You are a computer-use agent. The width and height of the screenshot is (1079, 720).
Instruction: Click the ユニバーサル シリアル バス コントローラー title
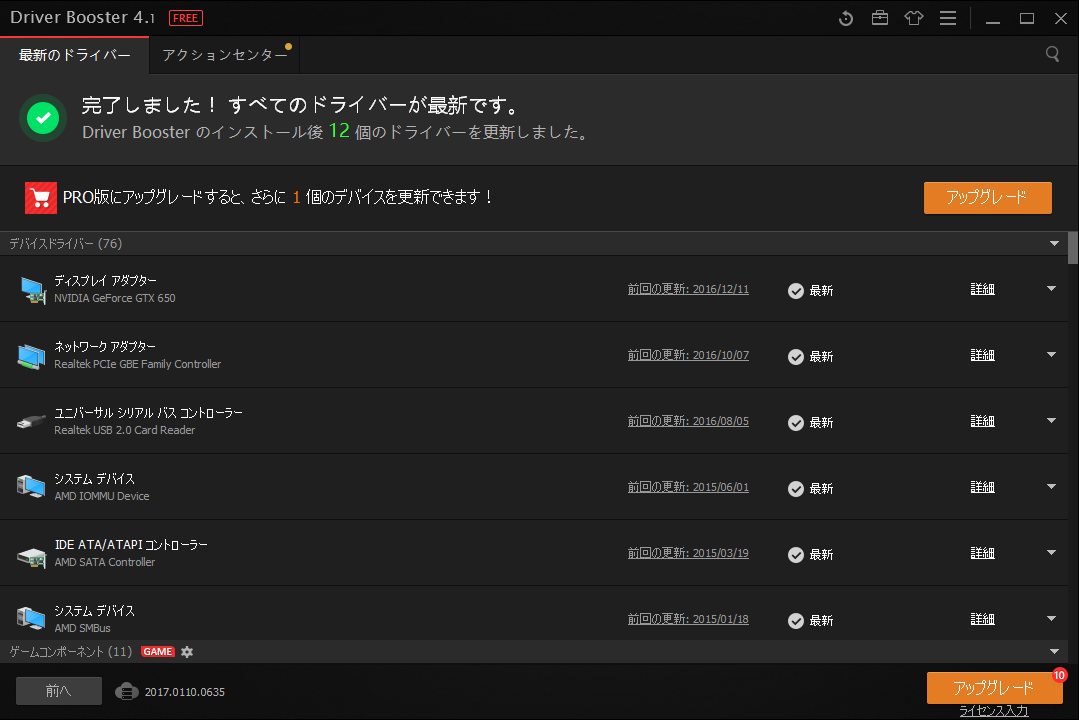pos(149,413)
